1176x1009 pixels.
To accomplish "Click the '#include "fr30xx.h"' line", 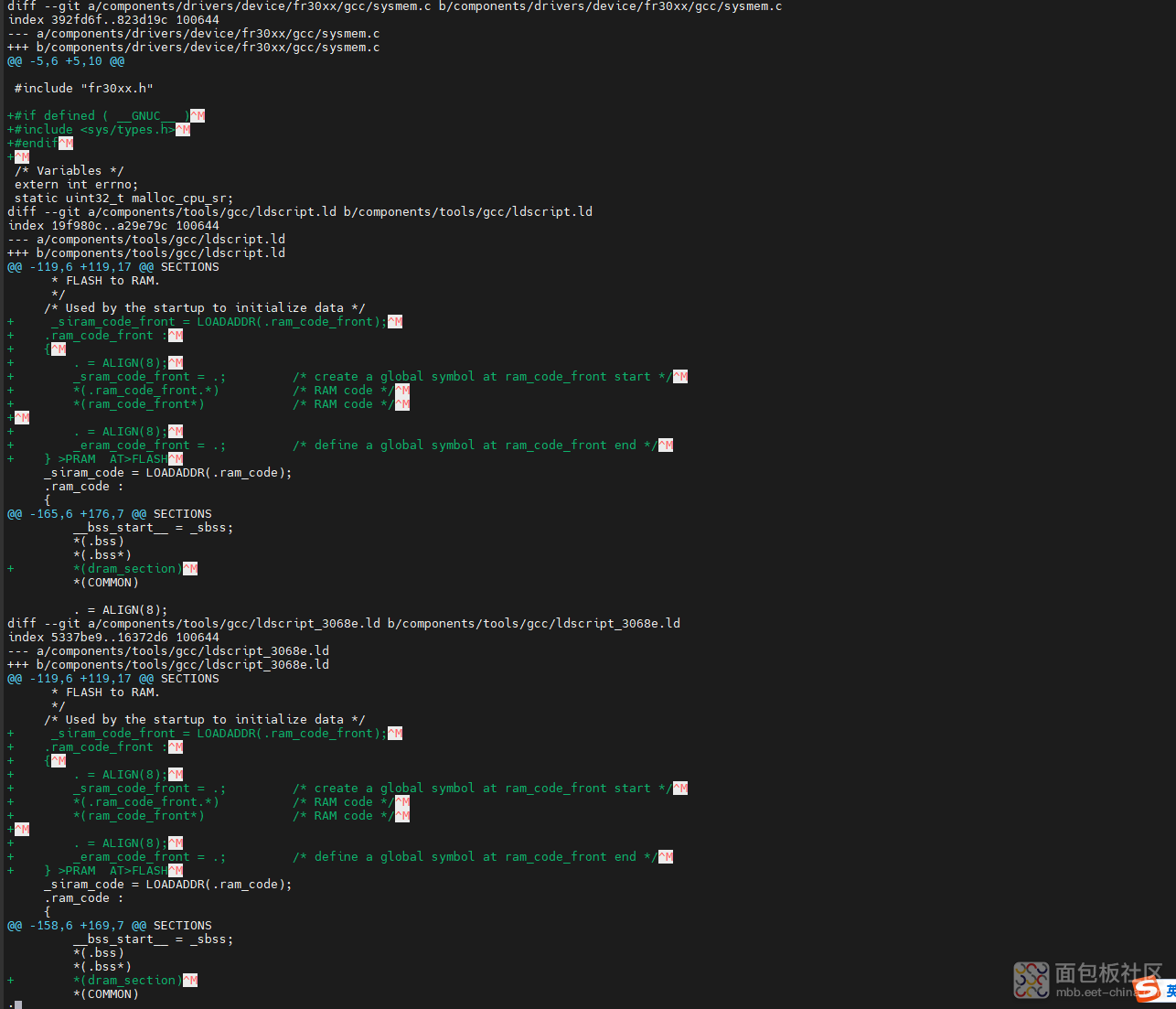I will tap(84, 88).
